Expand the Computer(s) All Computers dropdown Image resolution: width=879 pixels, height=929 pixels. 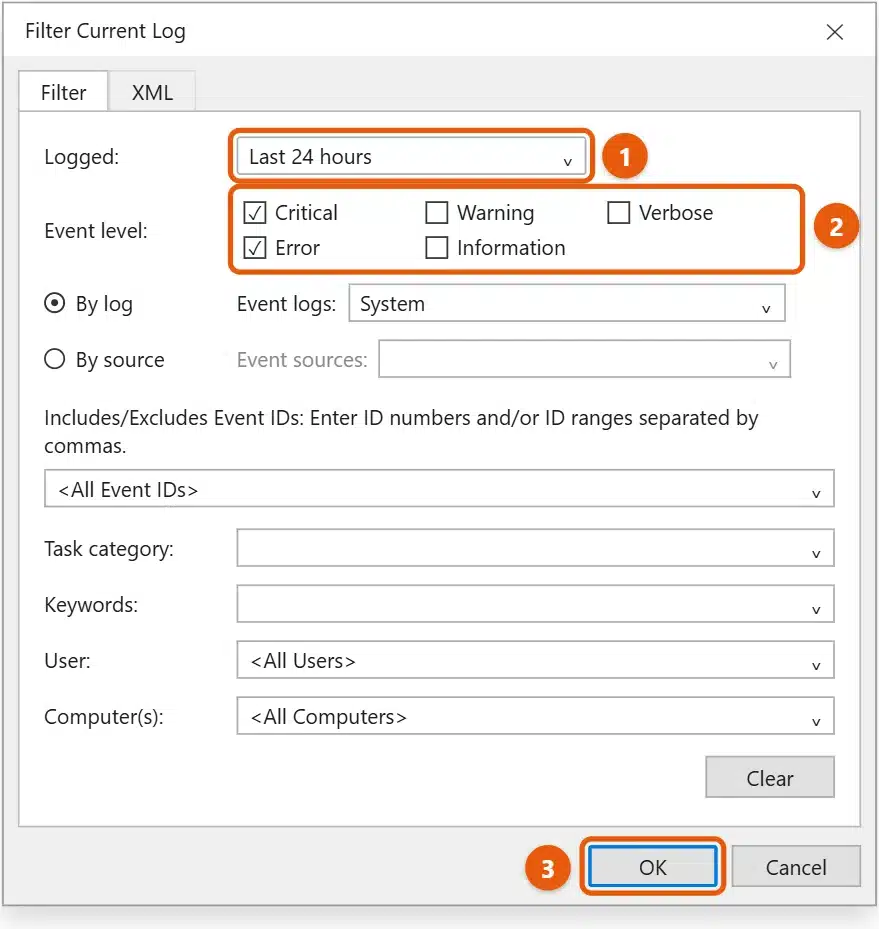[x=535, y=716]
